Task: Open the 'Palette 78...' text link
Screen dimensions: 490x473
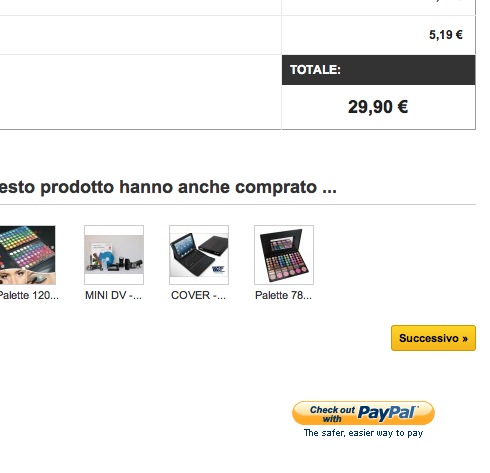Action: click(283, 295)
